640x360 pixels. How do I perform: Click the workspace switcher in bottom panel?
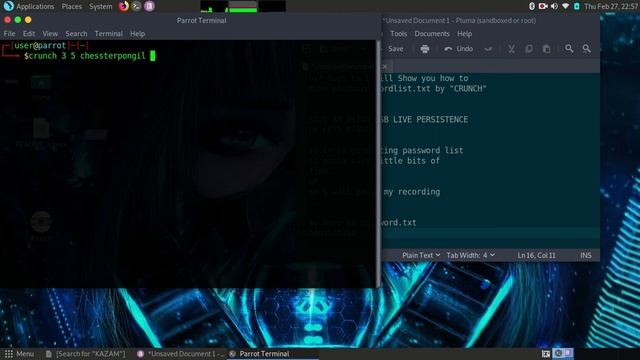563,353
